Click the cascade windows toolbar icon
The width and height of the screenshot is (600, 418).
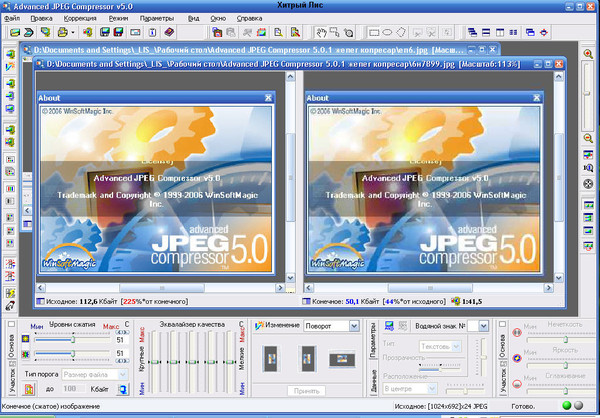tap(472, 33)
